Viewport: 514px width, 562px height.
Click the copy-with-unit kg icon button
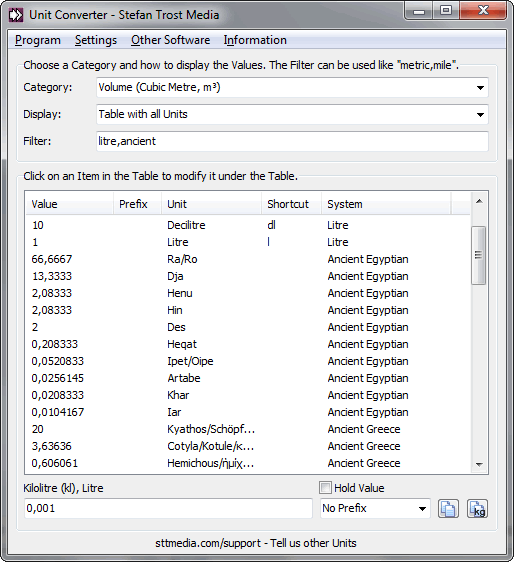(x=477, y=509)
